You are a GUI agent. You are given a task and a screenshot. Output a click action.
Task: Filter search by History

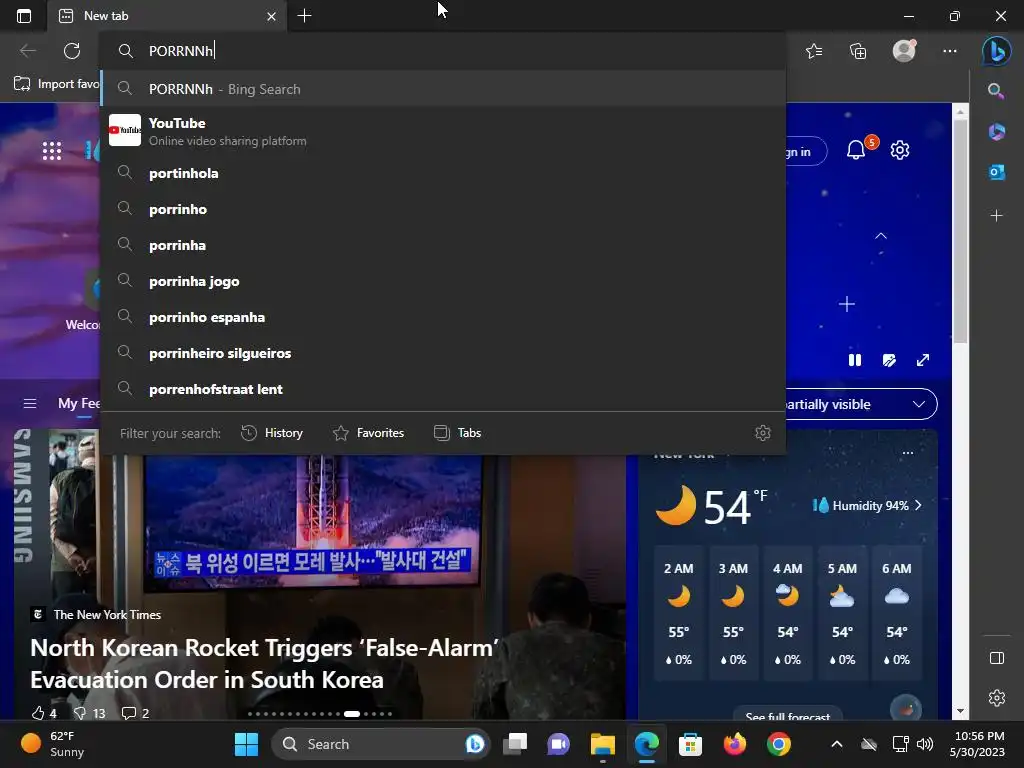click(x=272, y=433)
